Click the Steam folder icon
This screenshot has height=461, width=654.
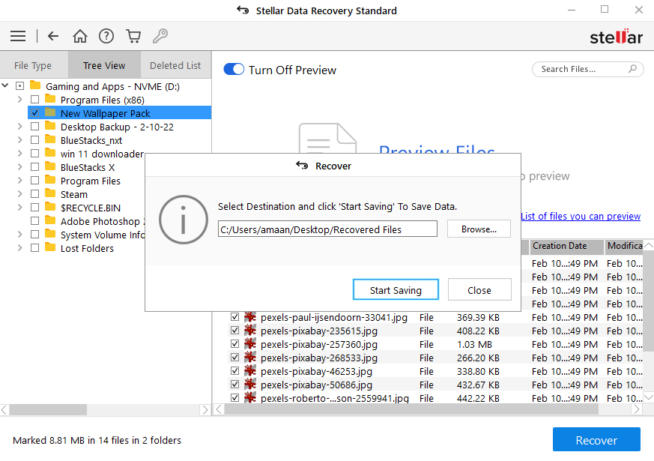coord(50,193)
